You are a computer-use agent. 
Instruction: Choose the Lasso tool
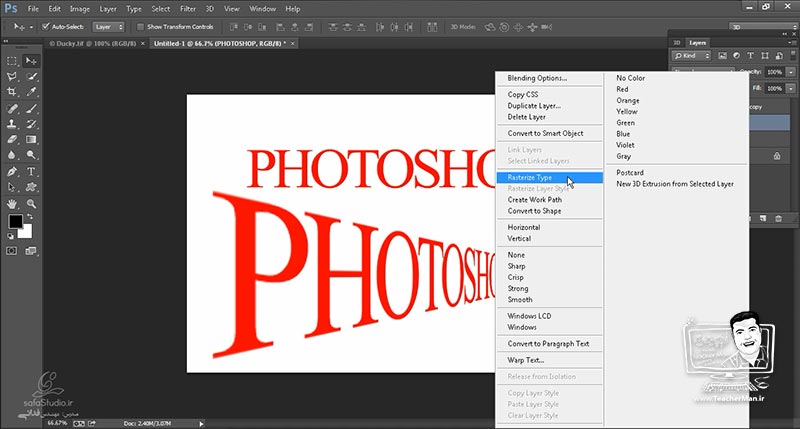tap(12, 77)
